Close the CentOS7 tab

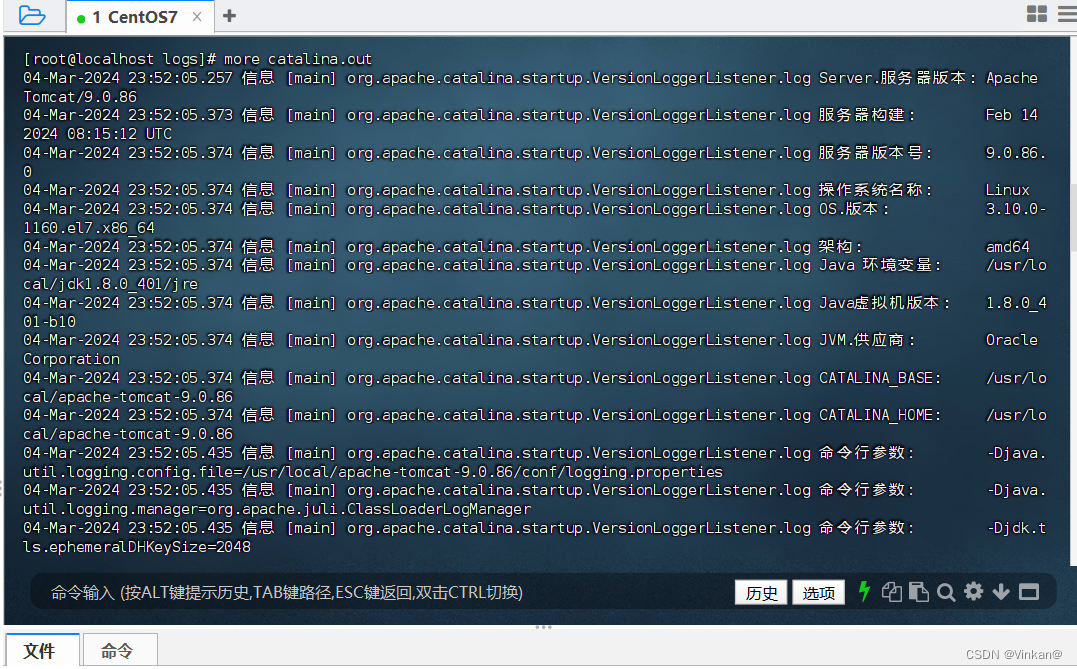[197, 16]
